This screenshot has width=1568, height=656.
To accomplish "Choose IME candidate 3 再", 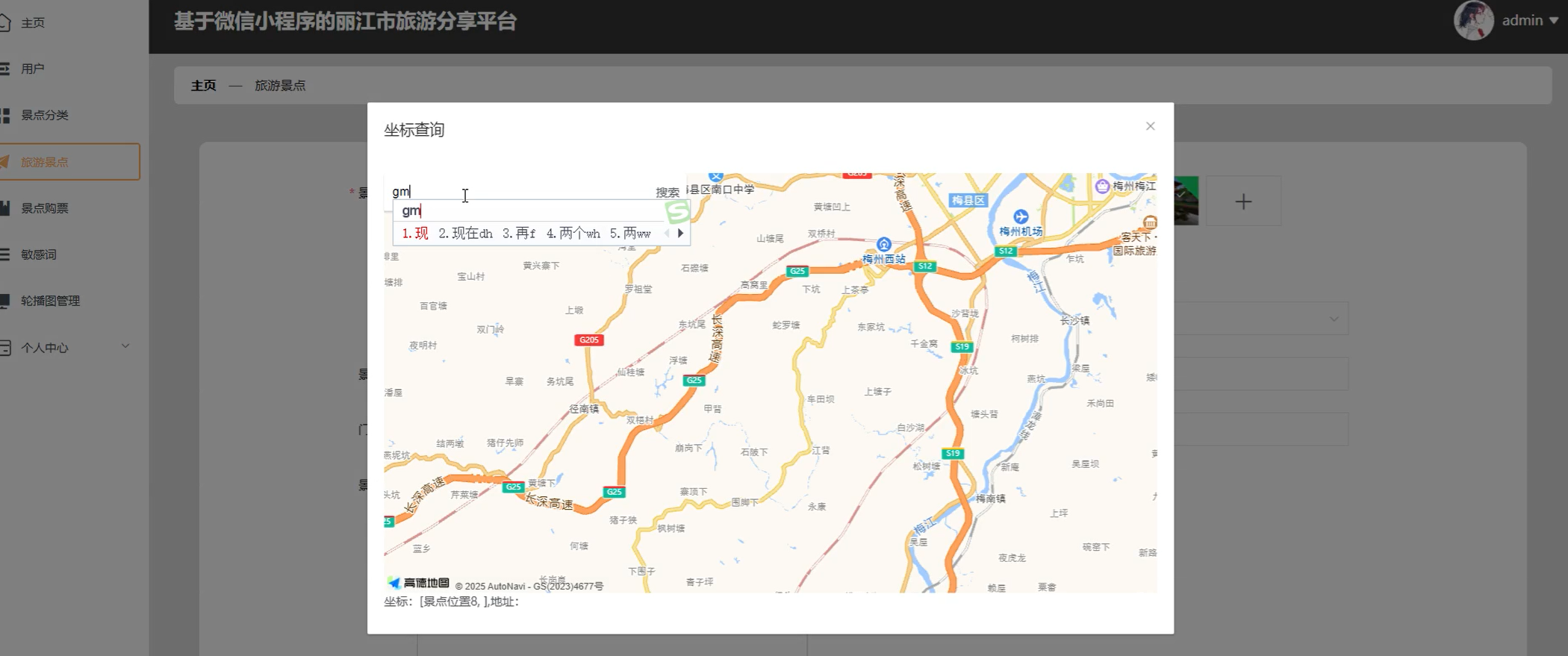I will (519, 234).
